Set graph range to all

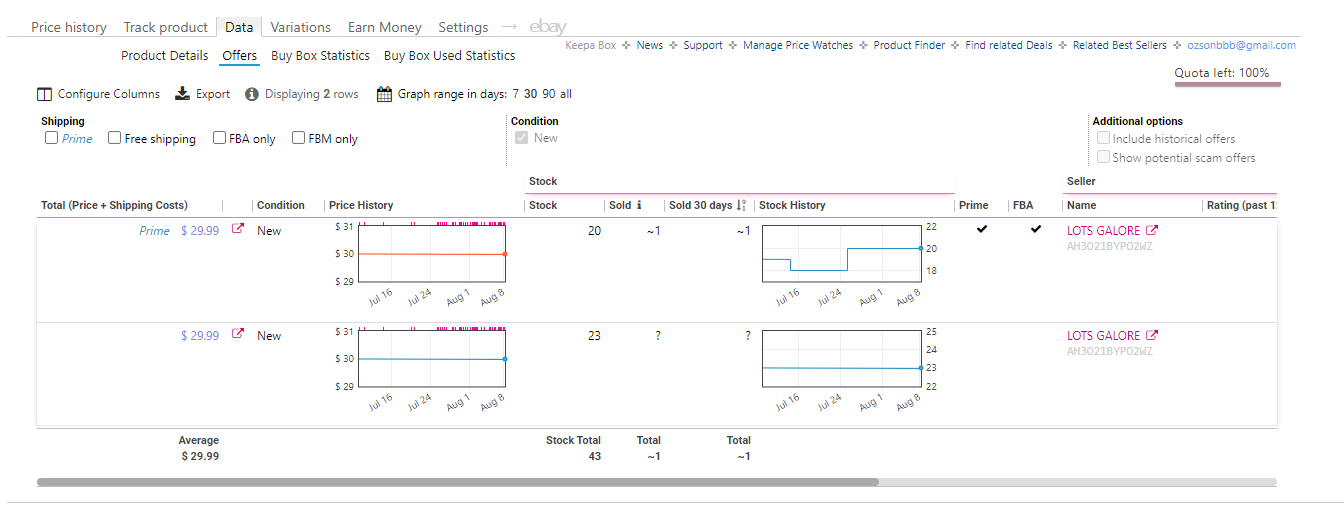(566, 94)
